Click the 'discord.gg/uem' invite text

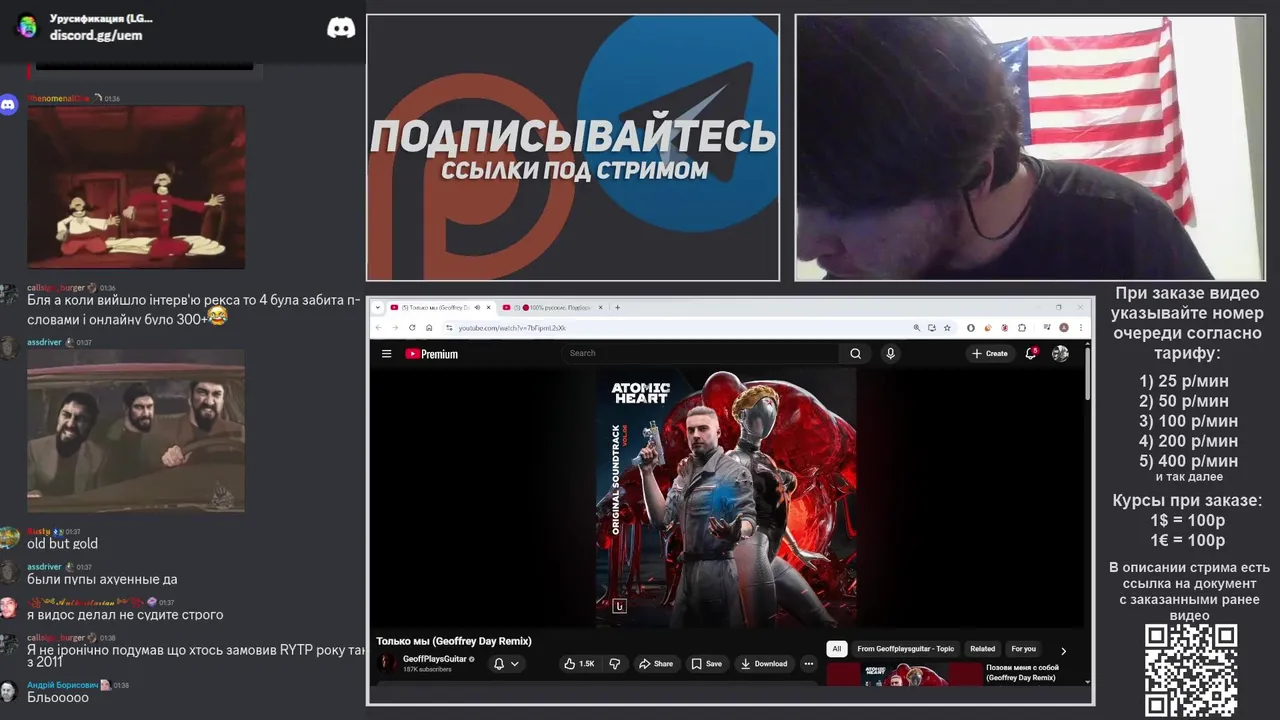pos(96,35)
